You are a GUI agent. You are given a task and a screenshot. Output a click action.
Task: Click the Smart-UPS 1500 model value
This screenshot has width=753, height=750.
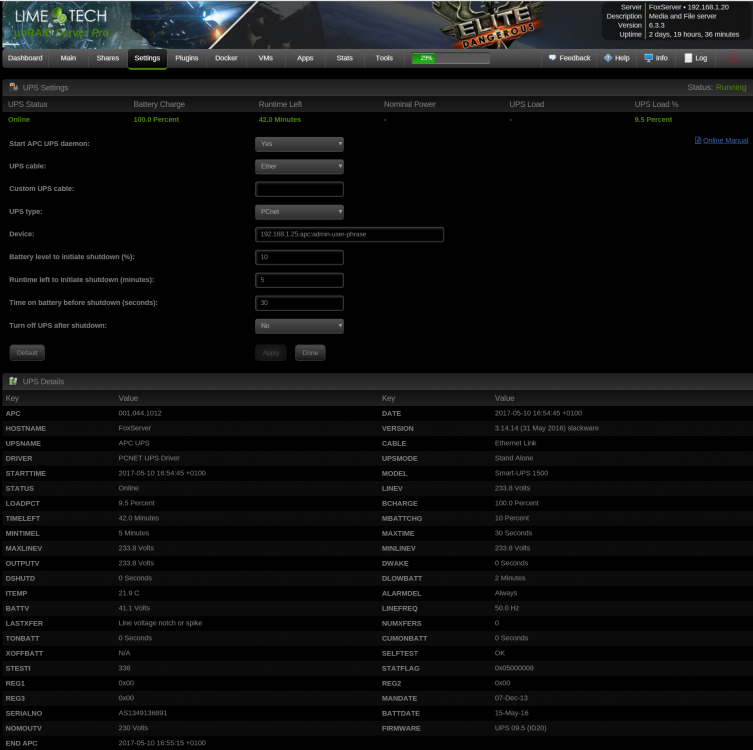coord(521,473)
